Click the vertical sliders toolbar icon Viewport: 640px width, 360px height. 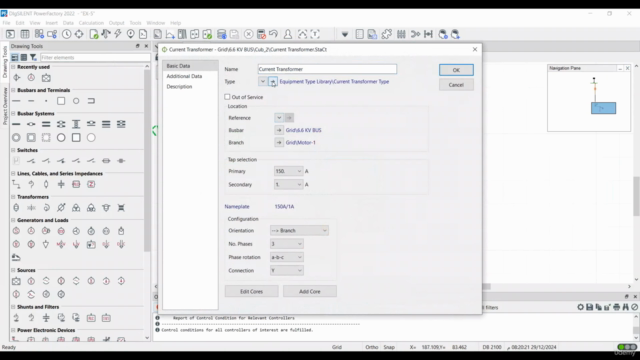coord(401,34)
